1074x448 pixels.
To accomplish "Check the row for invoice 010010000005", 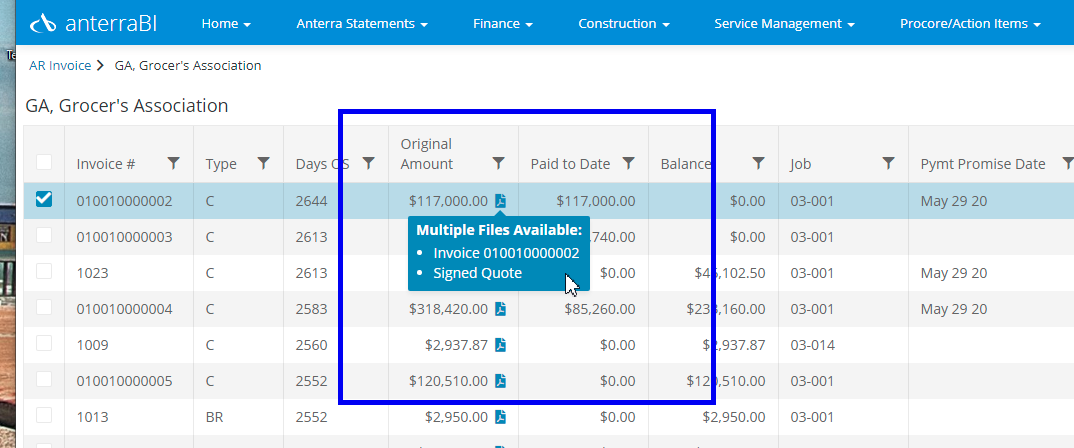I will [x=44, y=379].
